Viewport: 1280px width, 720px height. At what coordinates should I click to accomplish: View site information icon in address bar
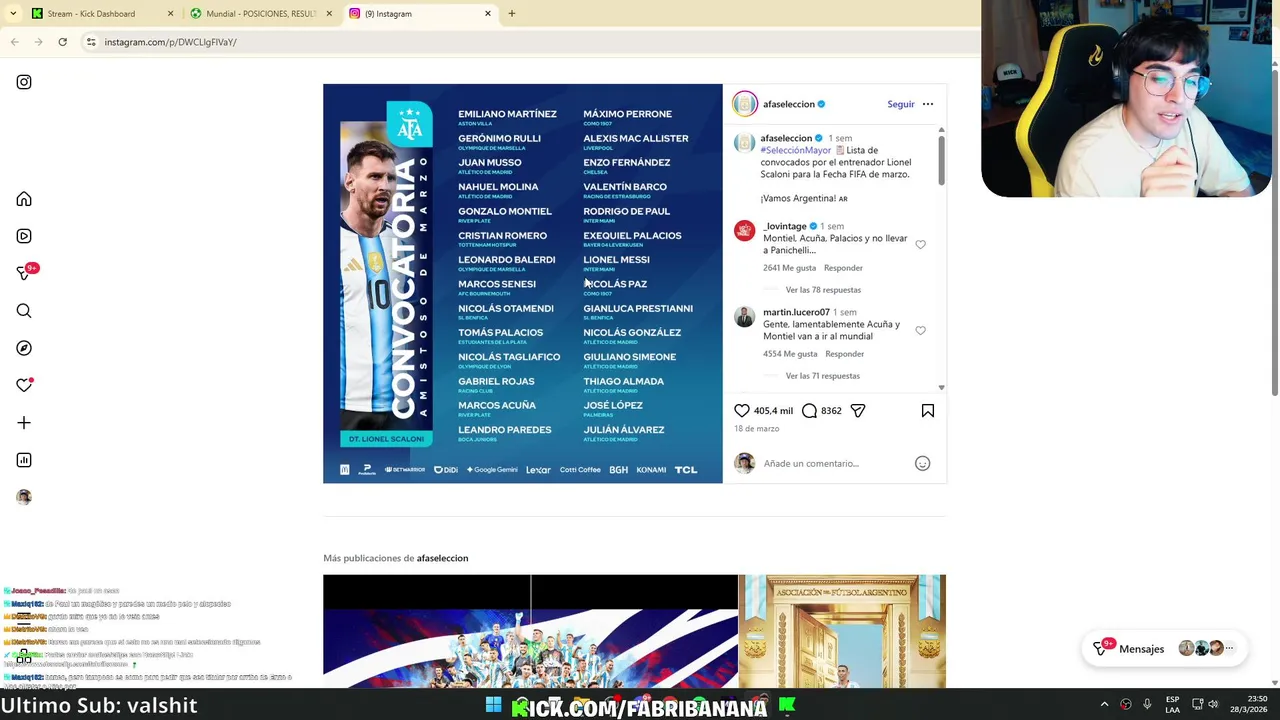tap(91, 42)
